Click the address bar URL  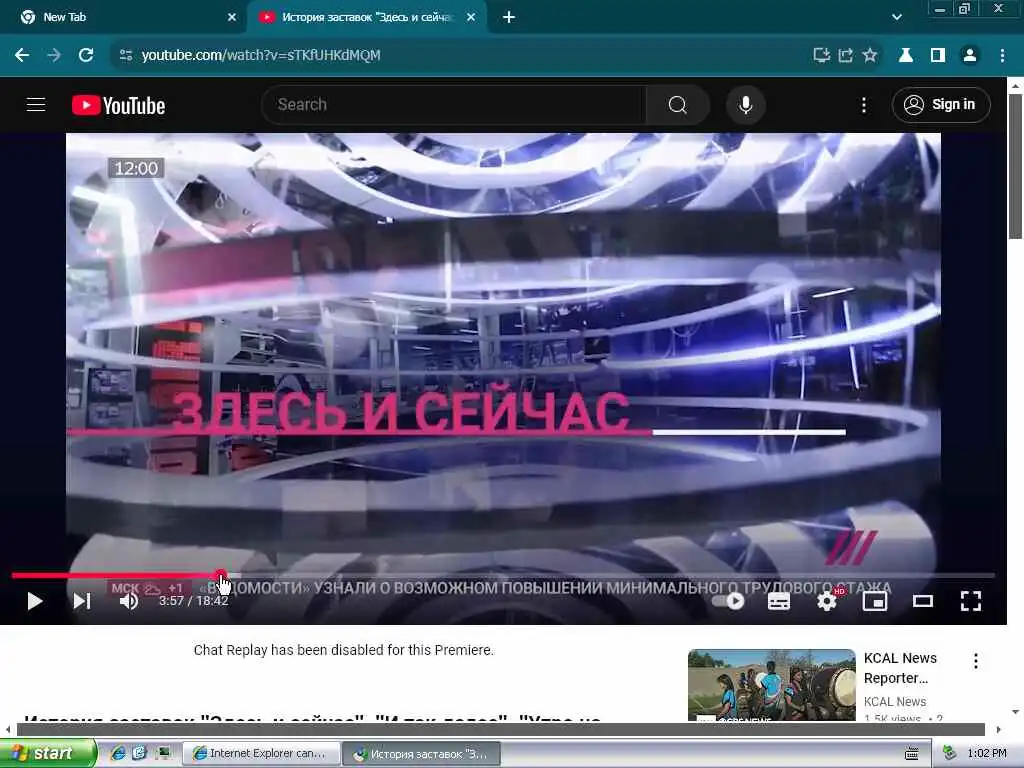tap(261, 55)
